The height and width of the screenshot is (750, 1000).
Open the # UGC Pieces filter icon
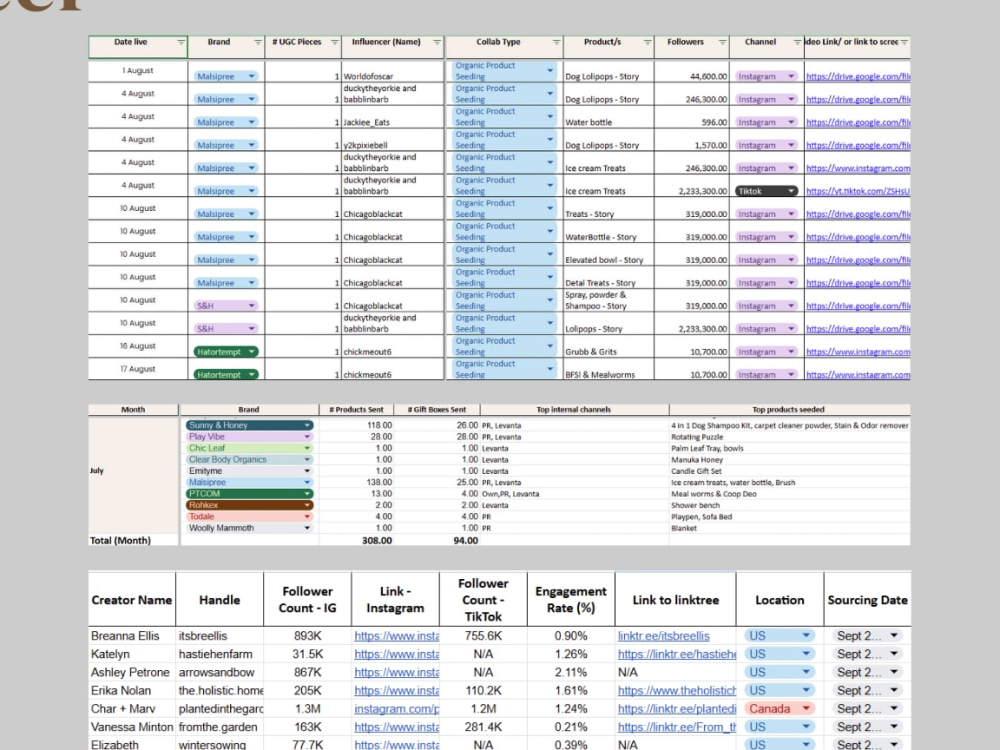tap(334, 43)
